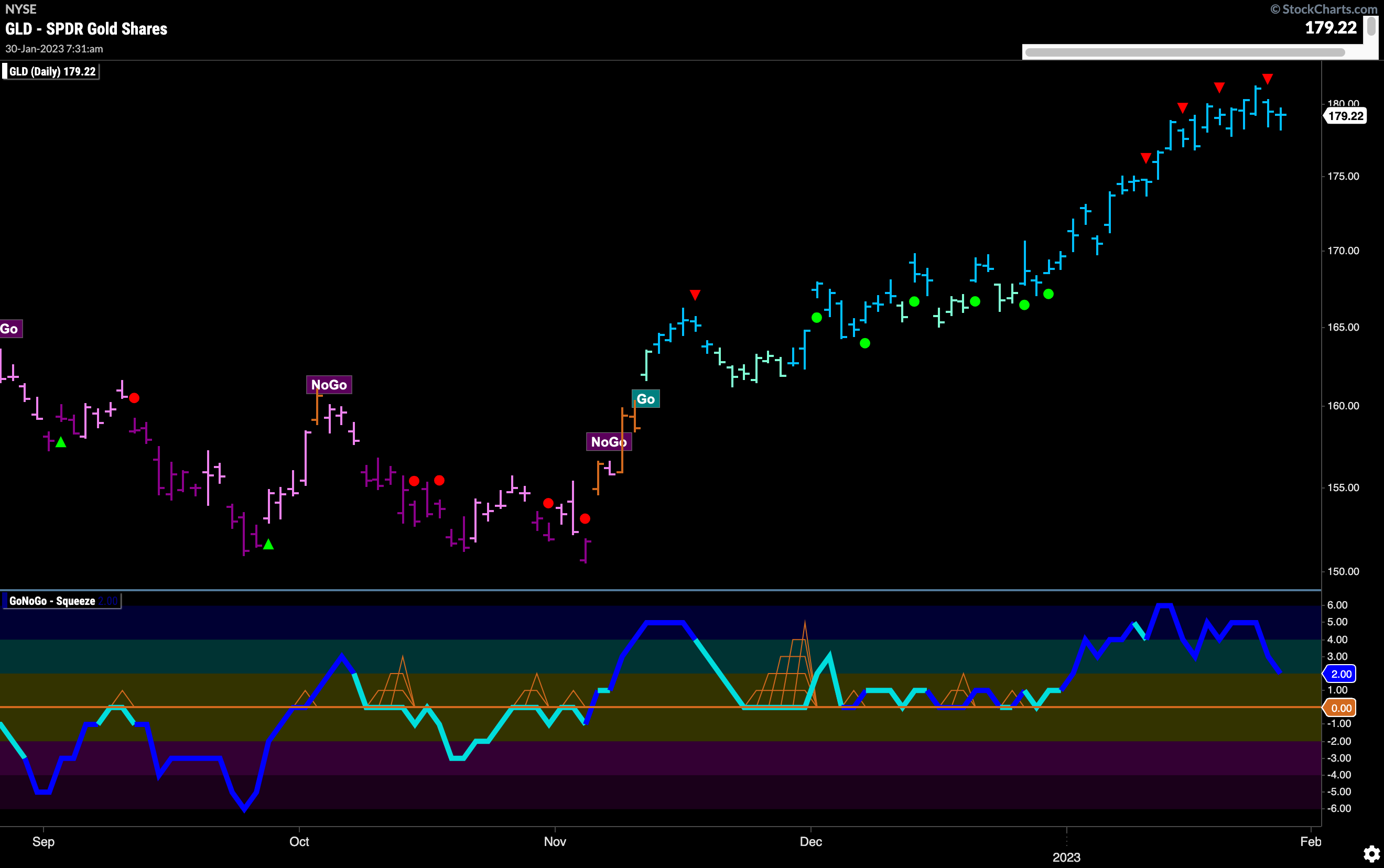The image size is (1384, 868).
Task: Click the red dot marker in mid-September
Action: coord(134,398)
